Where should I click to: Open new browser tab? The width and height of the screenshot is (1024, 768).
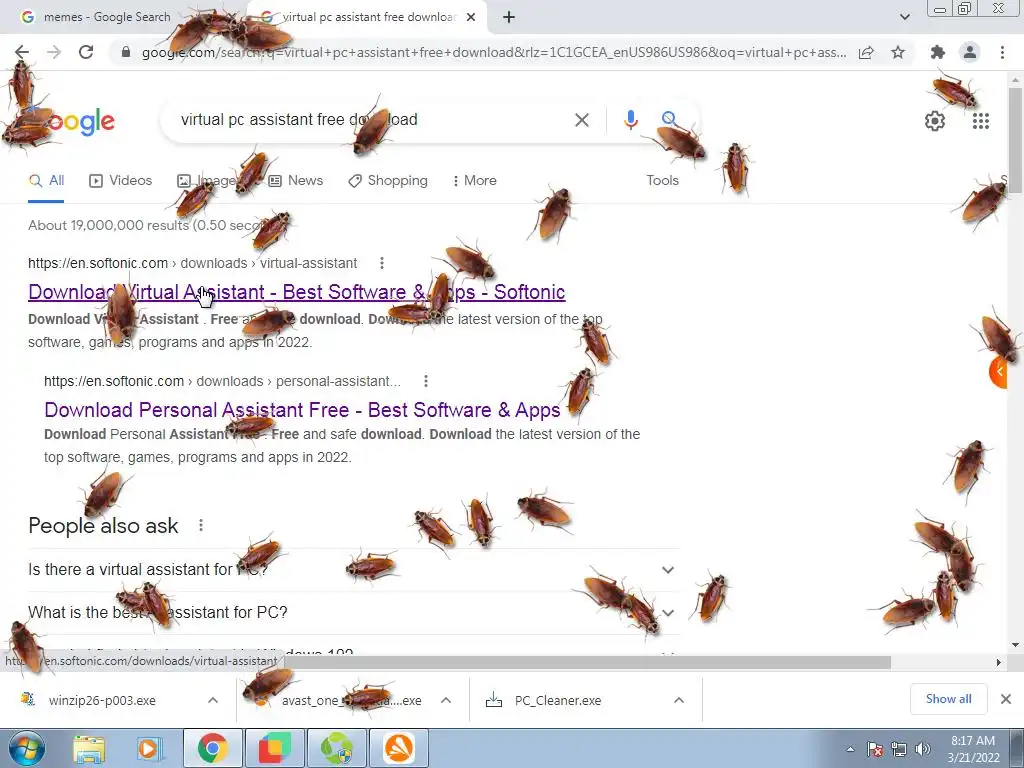tap(509, 17)
